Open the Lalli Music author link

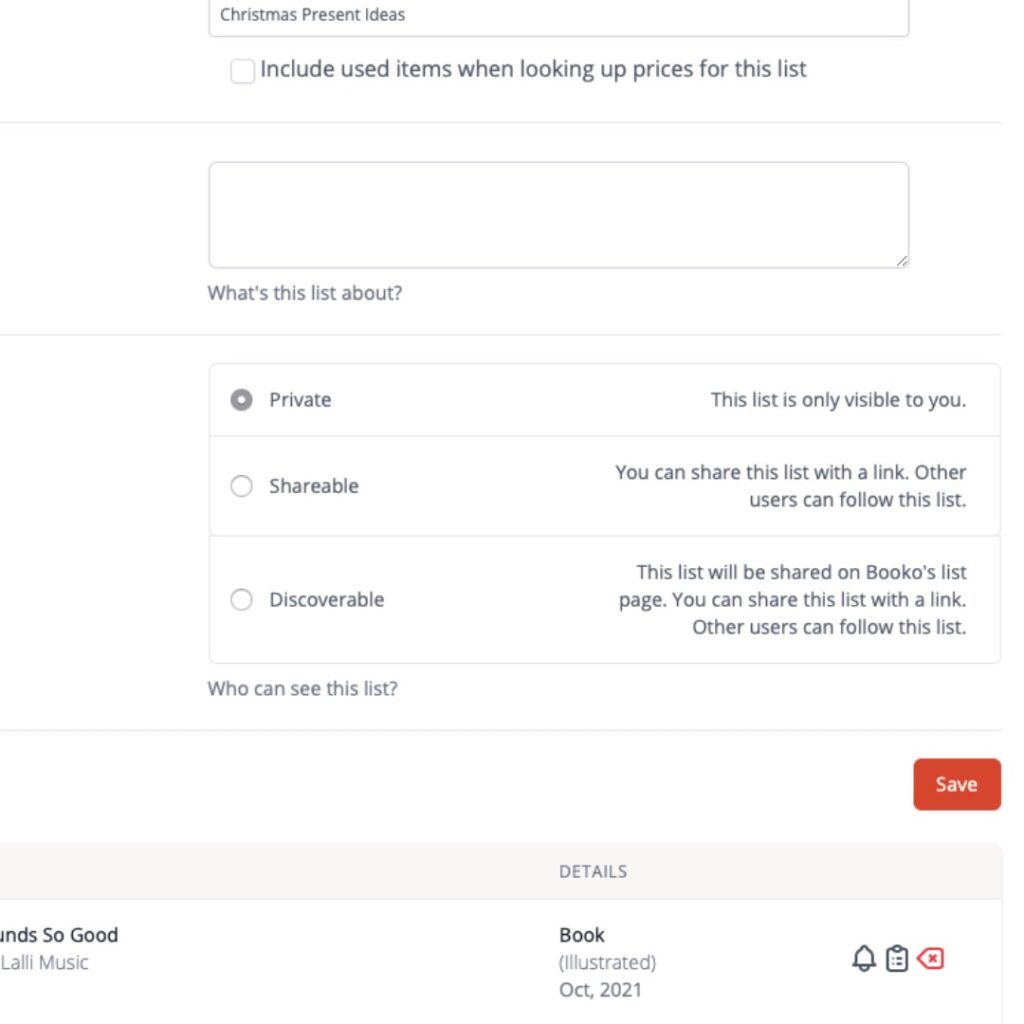tap(44, 962)
